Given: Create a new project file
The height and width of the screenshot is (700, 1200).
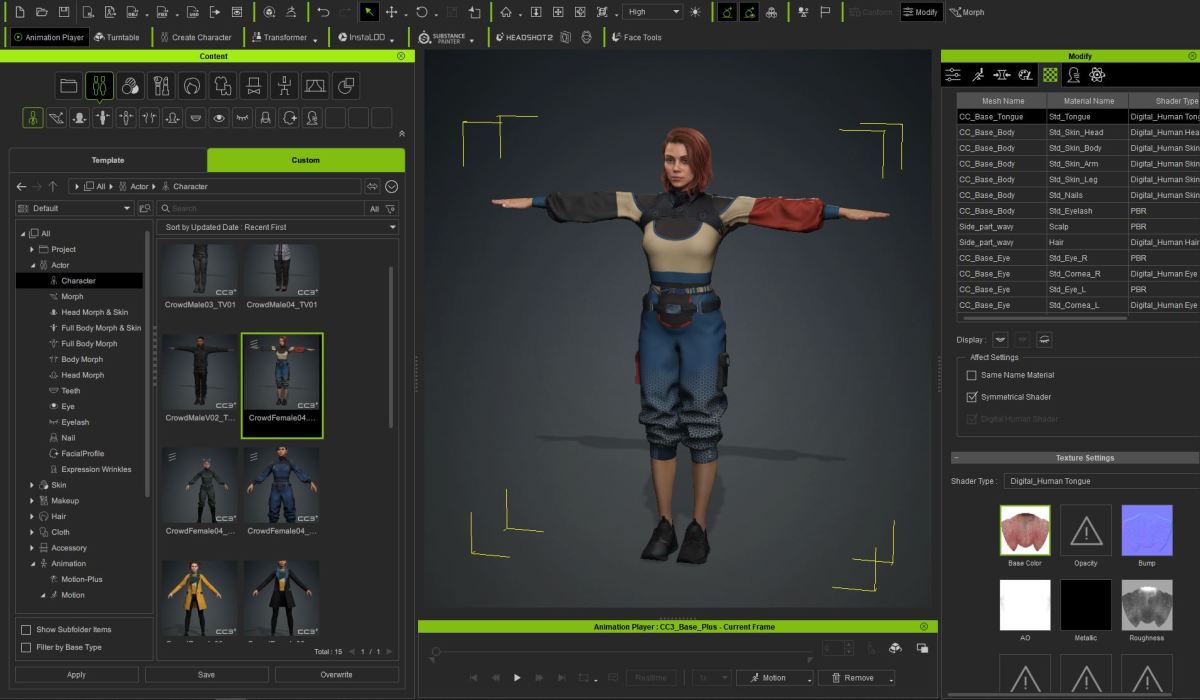Looking at the screenshot, I should point(19,12).
